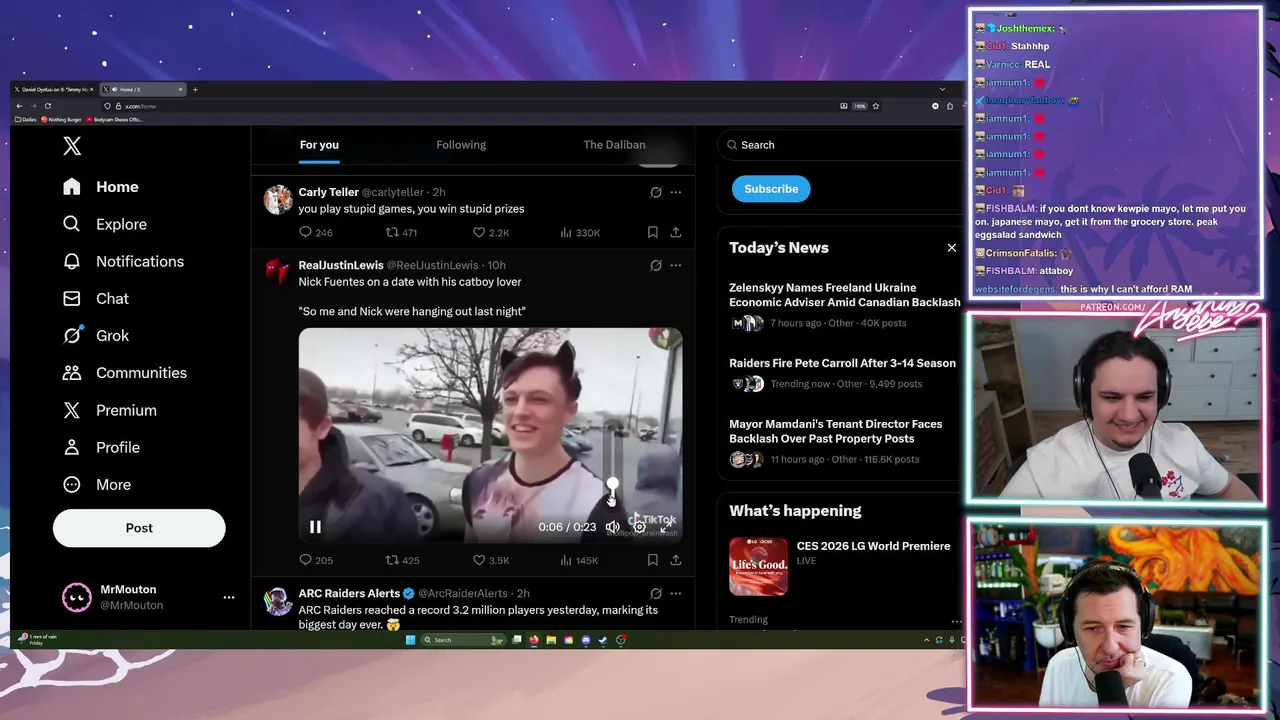Viewport: 1280px width, 720px height.
Task: Open Grok explain on ARC Raiders post
Action: (x=655, y=593)
